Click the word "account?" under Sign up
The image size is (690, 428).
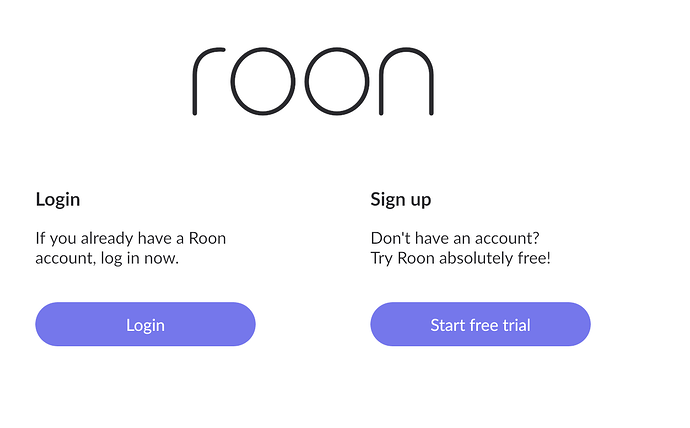coord(510,238)
